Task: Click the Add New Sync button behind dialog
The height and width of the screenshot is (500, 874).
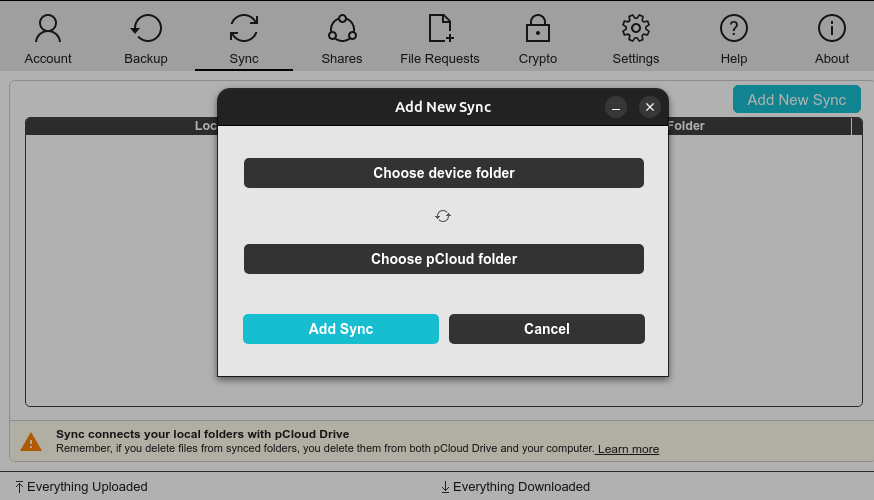Action: (797, 99)
